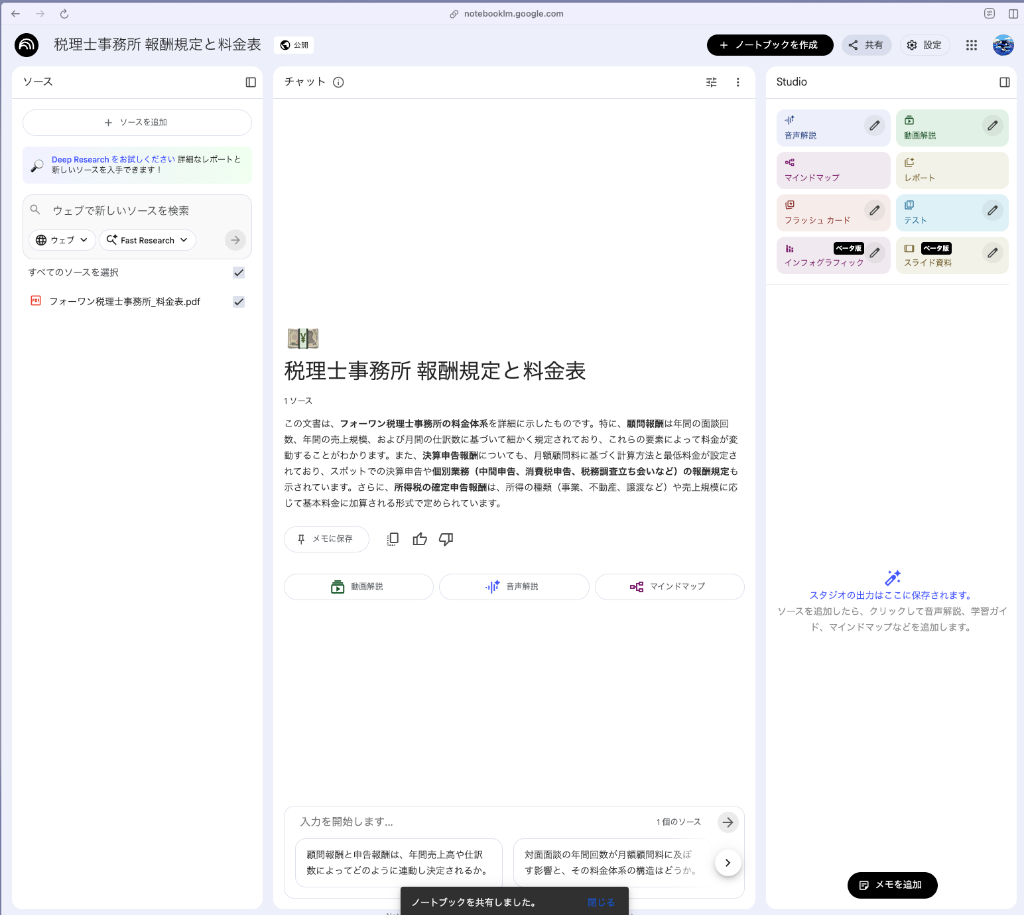Open chat settings via the sliders icon
The image size is (1024, 915).
711,82
